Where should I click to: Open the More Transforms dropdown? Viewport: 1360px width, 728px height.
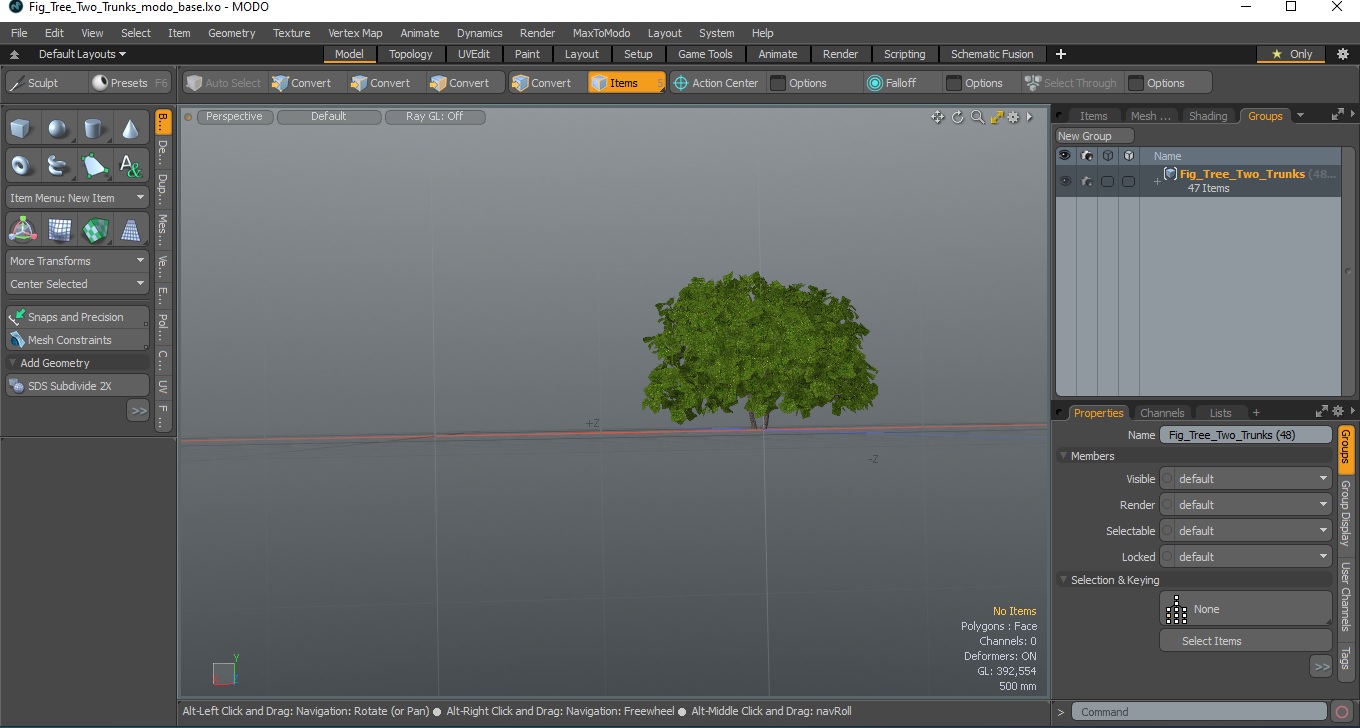point(77,261)
